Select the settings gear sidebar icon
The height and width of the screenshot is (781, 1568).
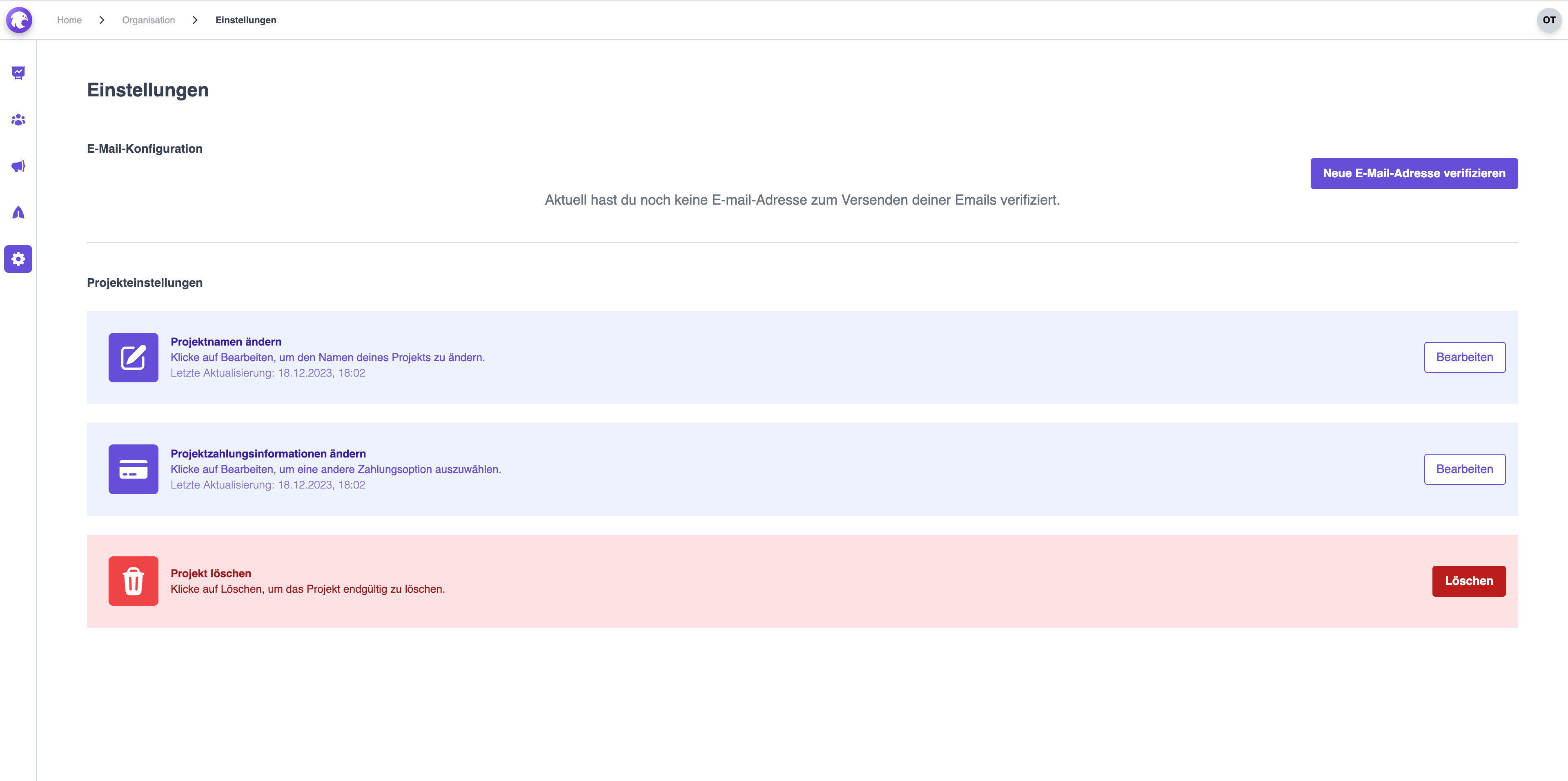click(x=18, y=259)
